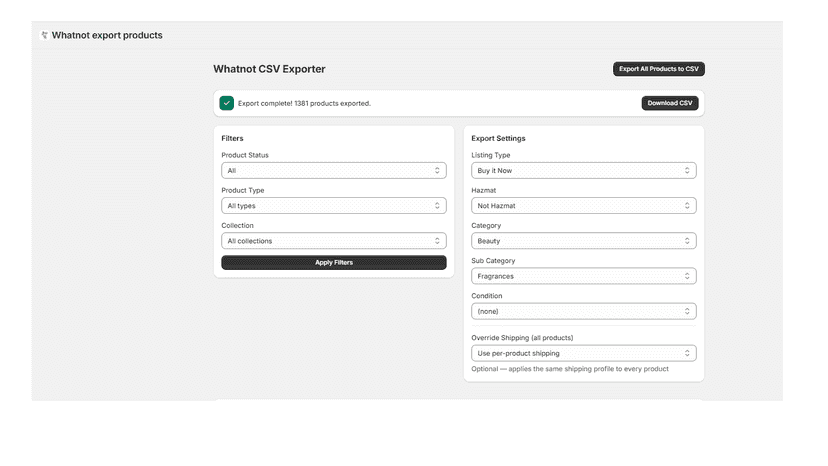This screenshot has width=828, height=466.
Task: Open the Product Type dropdown
Action: click(334, 206)
